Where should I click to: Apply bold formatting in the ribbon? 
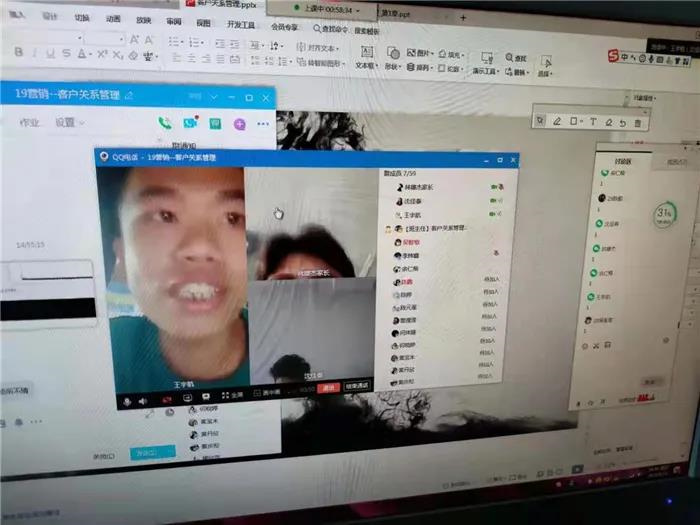click(x=20, y=52)
